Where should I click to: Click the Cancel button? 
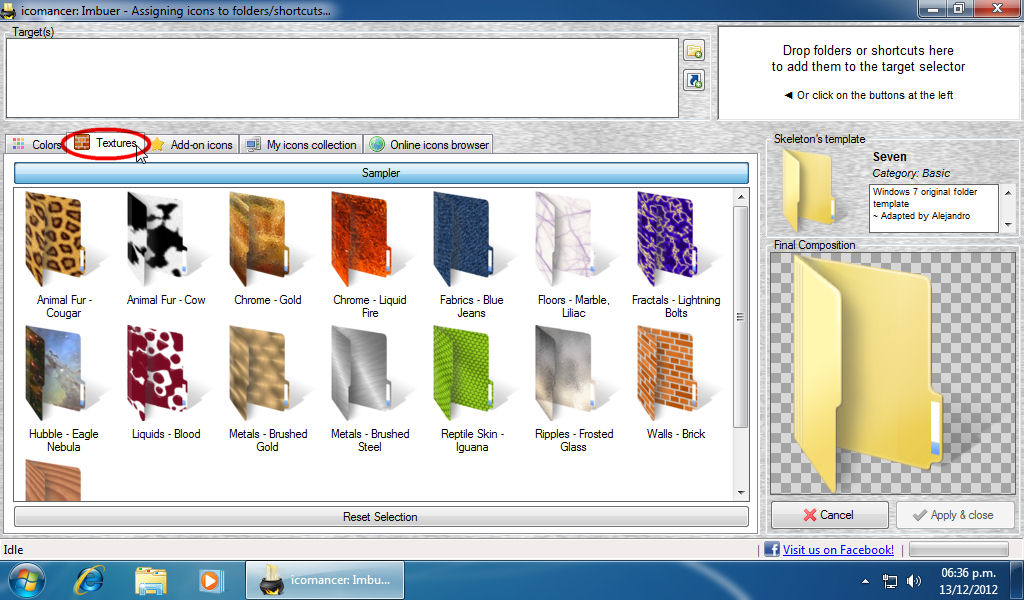829,514
